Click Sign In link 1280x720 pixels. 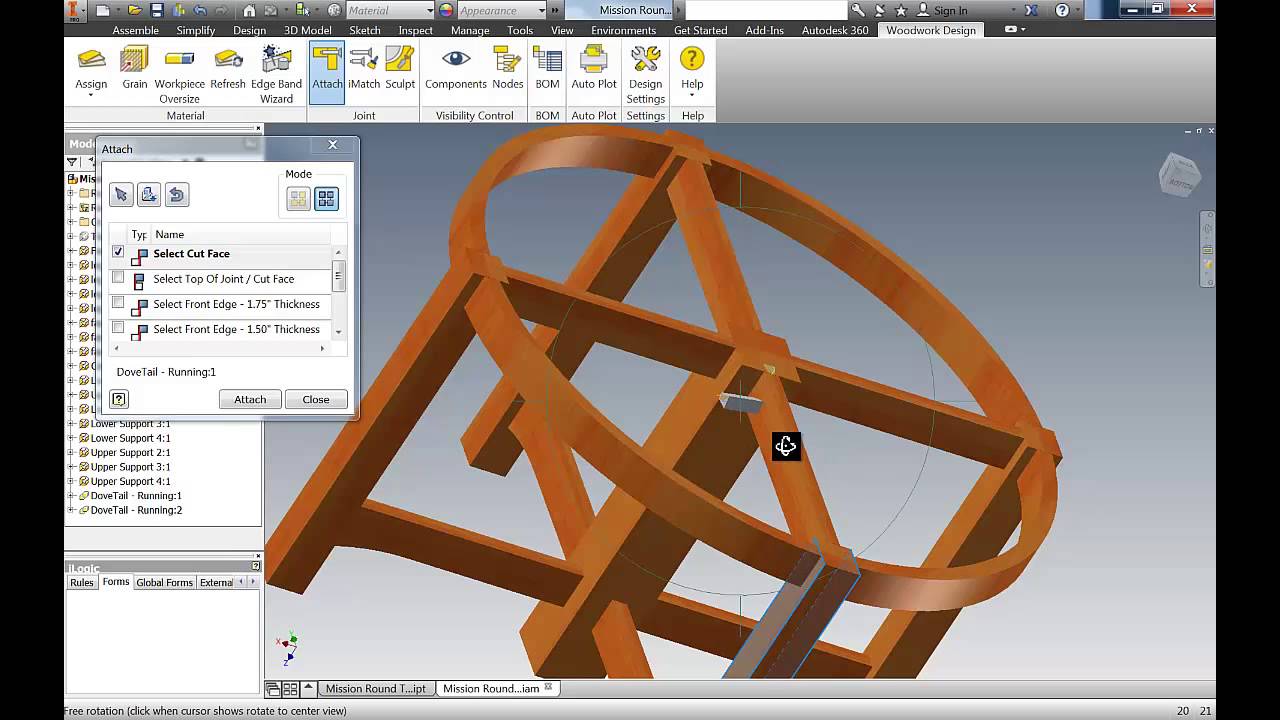click(x=950, y=10)
